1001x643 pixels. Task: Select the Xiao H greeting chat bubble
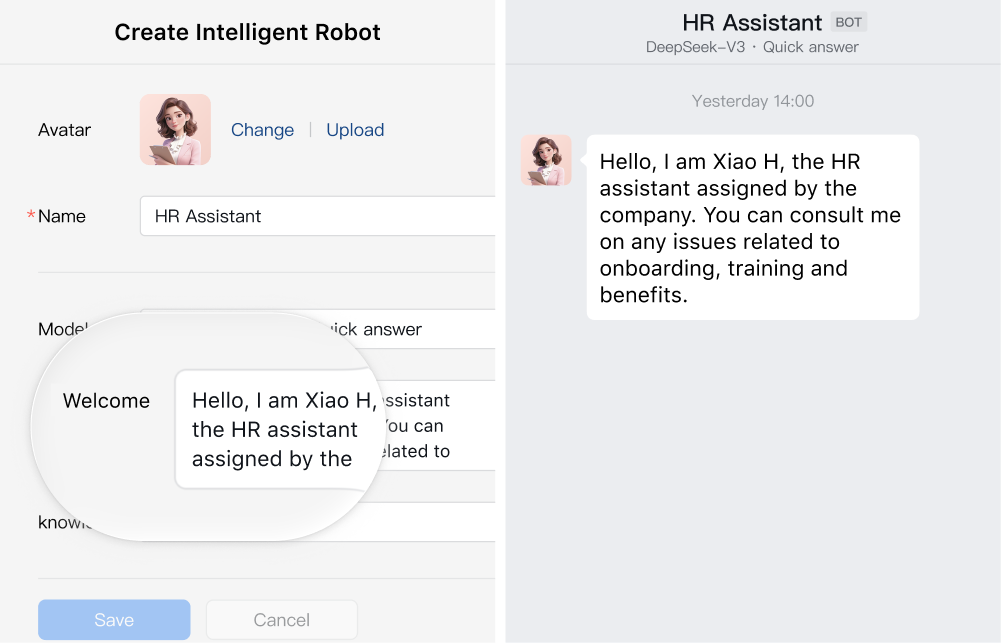pyautogui.click(x=752, y=228)
